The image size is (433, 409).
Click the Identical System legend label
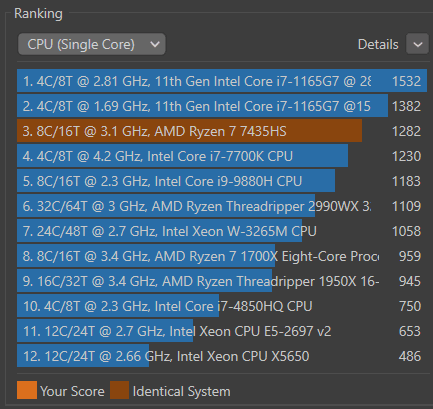[x=182, y=391]
